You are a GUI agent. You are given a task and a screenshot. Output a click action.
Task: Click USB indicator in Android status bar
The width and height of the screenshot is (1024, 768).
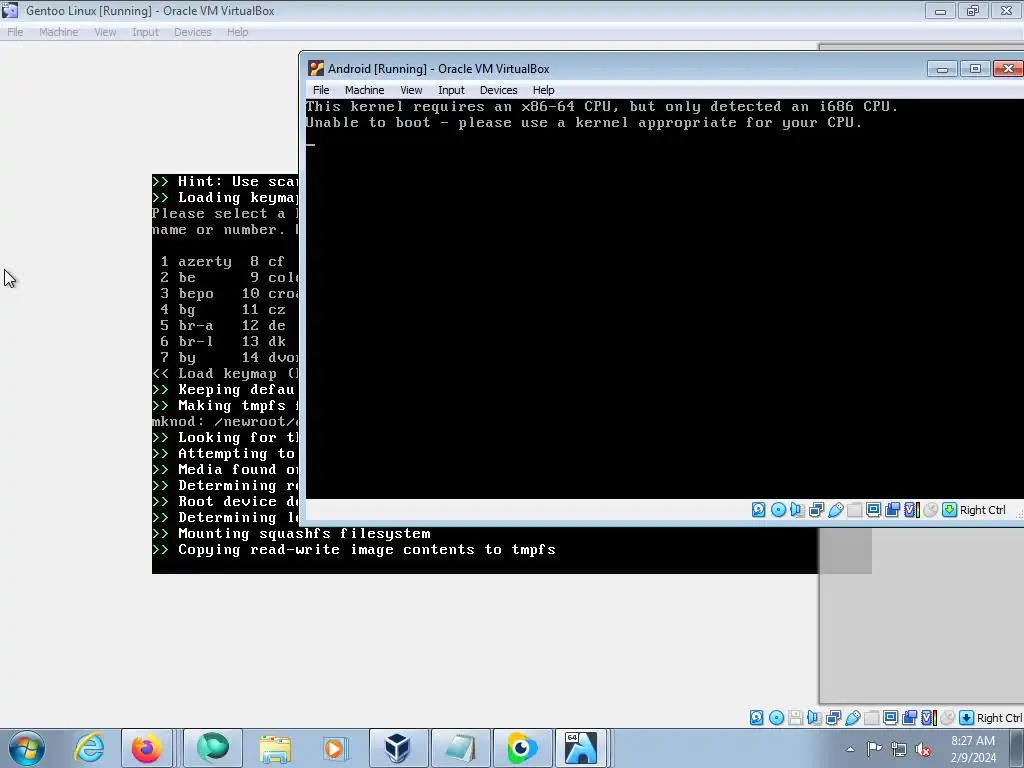point(835,510)
